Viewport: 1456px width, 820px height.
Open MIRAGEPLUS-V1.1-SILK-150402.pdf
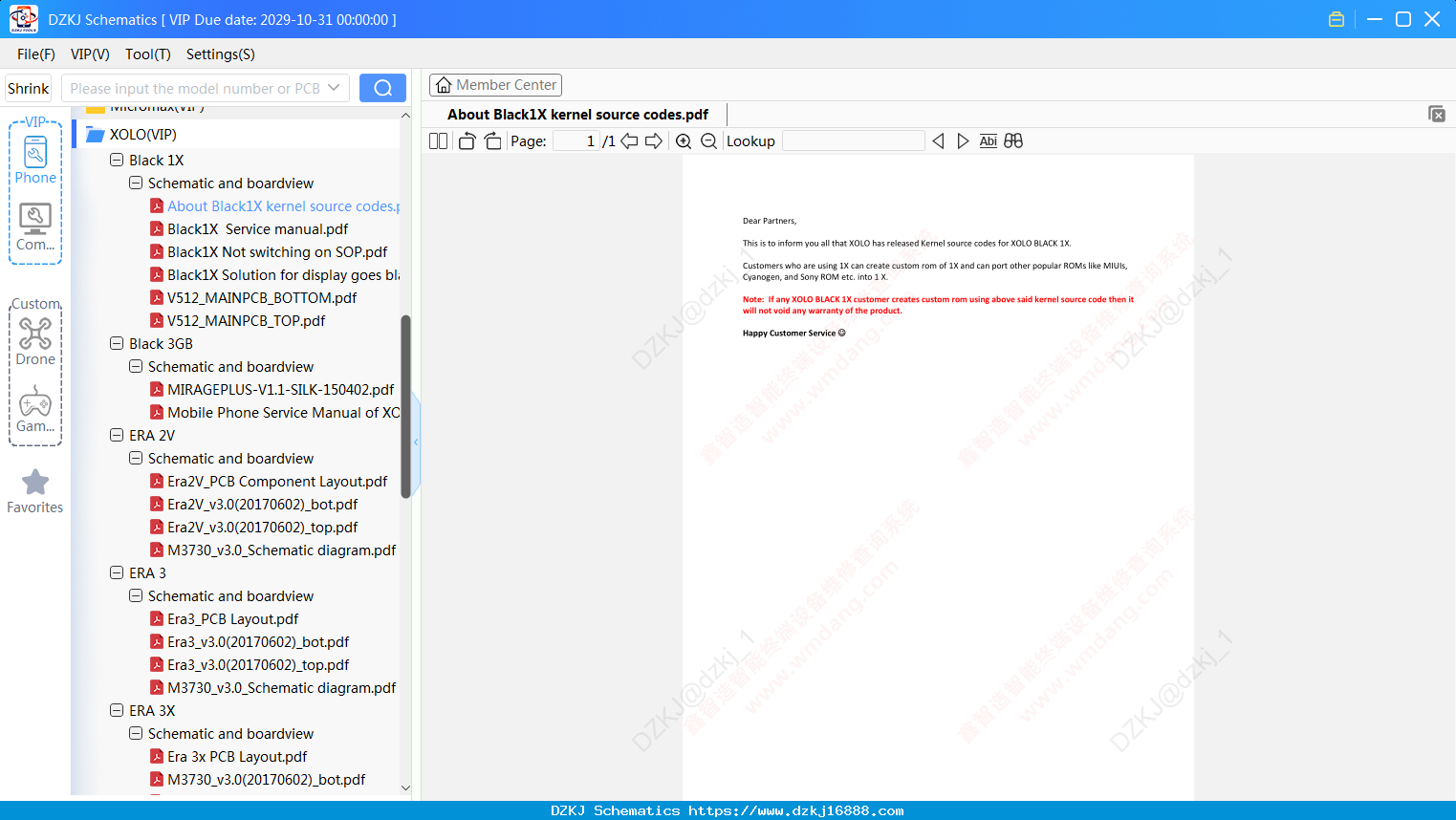click(x=281, y=390)
